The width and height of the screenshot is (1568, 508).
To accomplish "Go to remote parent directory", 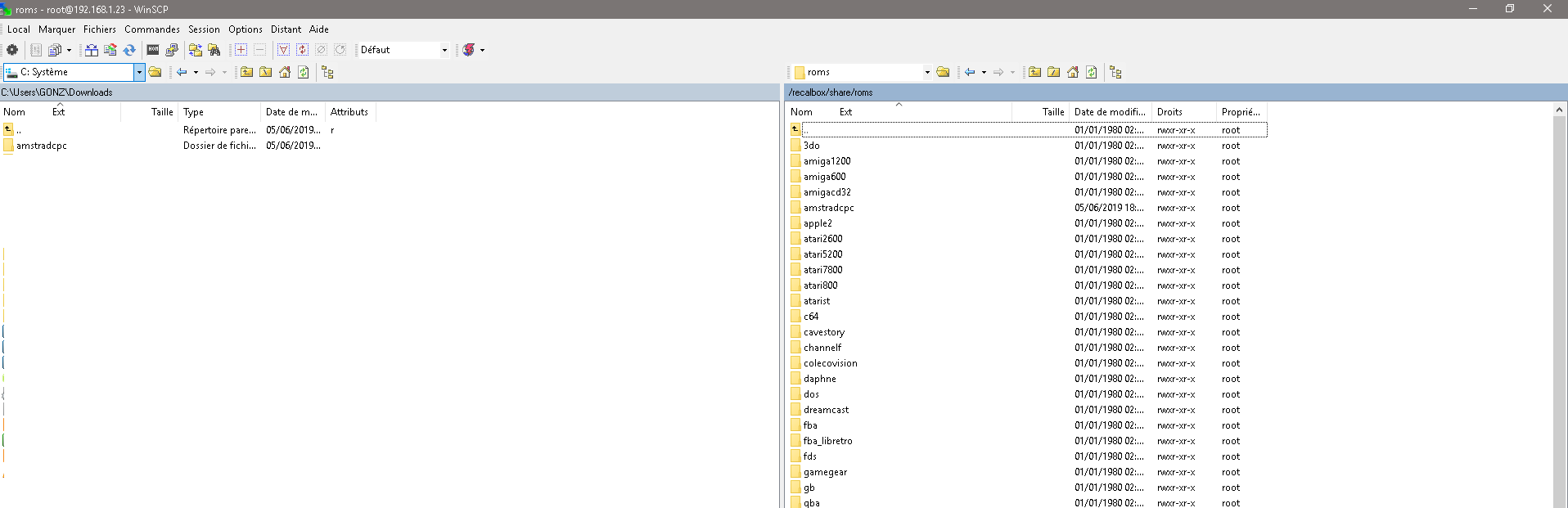I will (x=1034, y=72).
